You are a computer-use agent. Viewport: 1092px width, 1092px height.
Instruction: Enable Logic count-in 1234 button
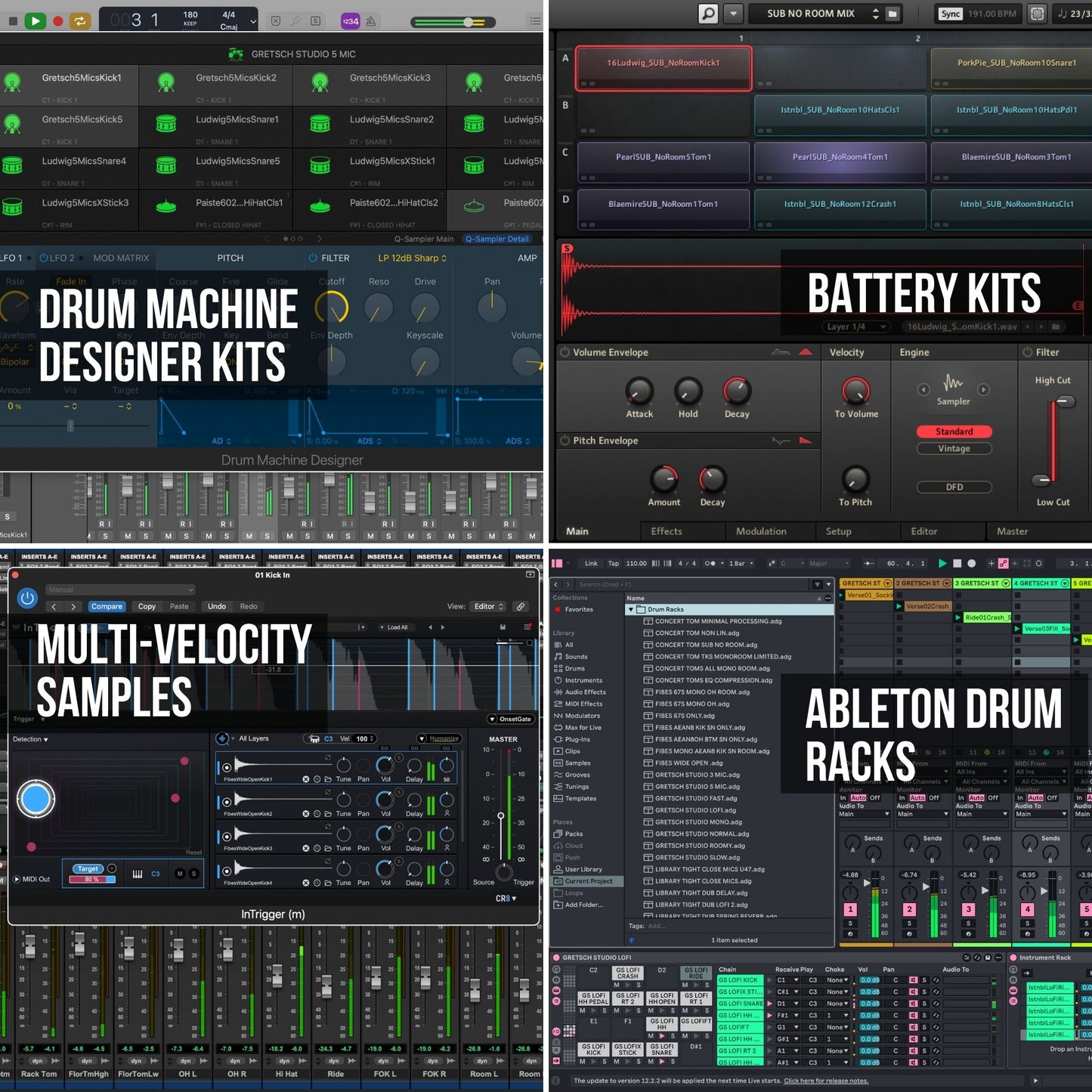tap(350, 21)
